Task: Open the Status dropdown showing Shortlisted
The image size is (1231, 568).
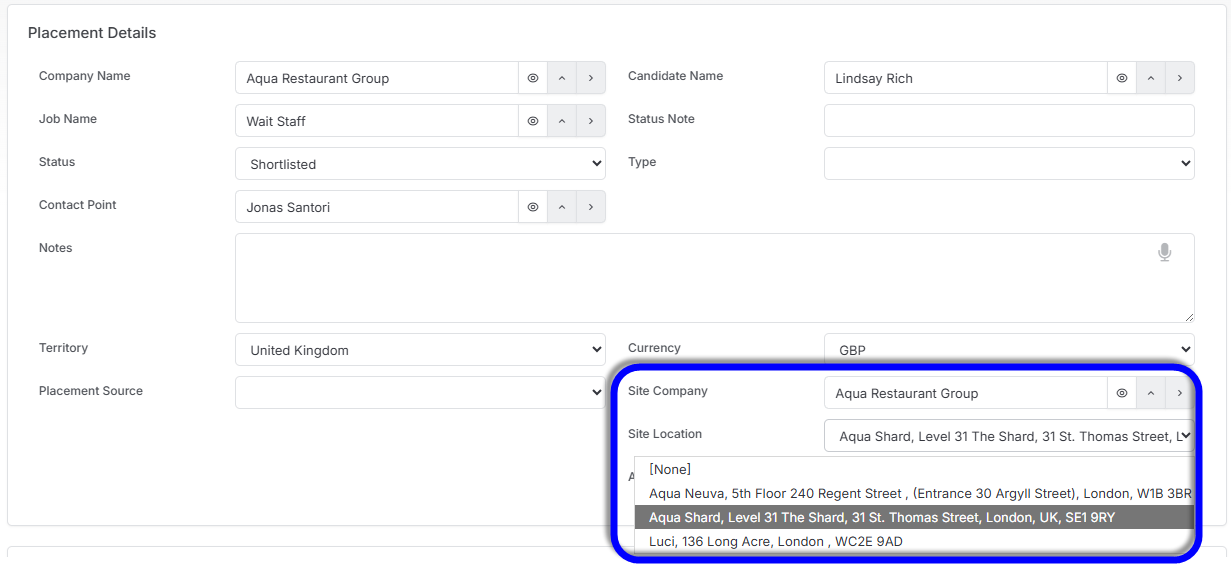Action: pyautogui.click(x=420, y=164)
